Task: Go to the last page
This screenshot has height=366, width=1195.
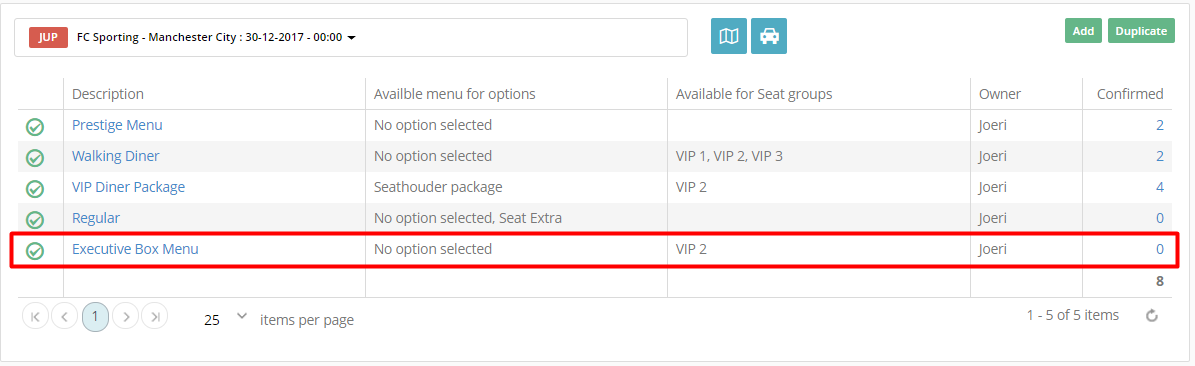Action: (155, 316)
